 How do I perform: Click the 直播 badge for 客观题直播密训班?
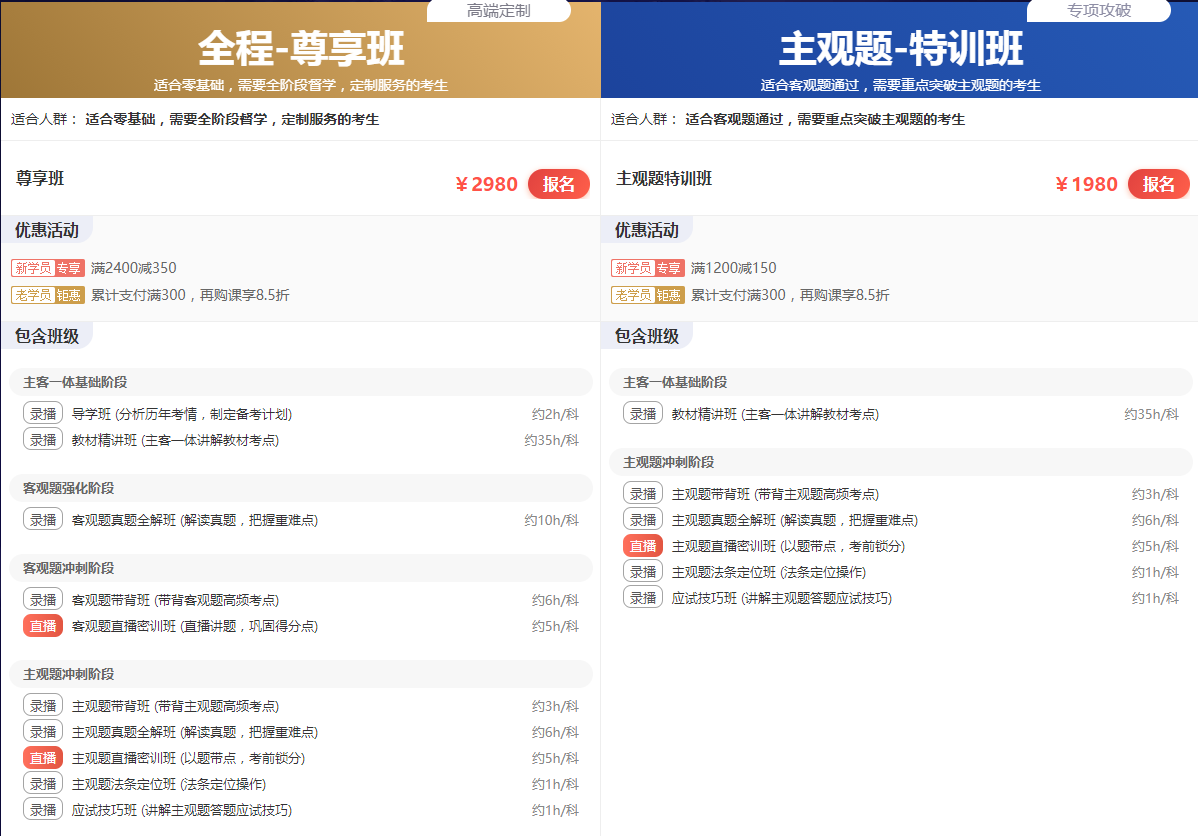pos(43,626)
